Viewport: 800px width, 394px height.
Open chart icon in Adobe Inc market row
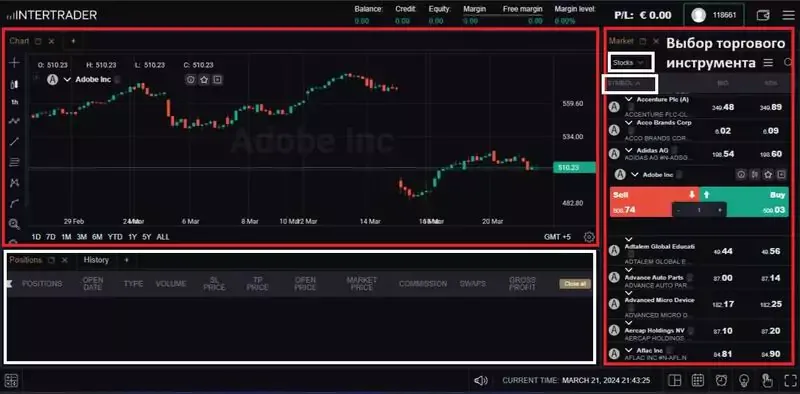[x=754, y=175]
